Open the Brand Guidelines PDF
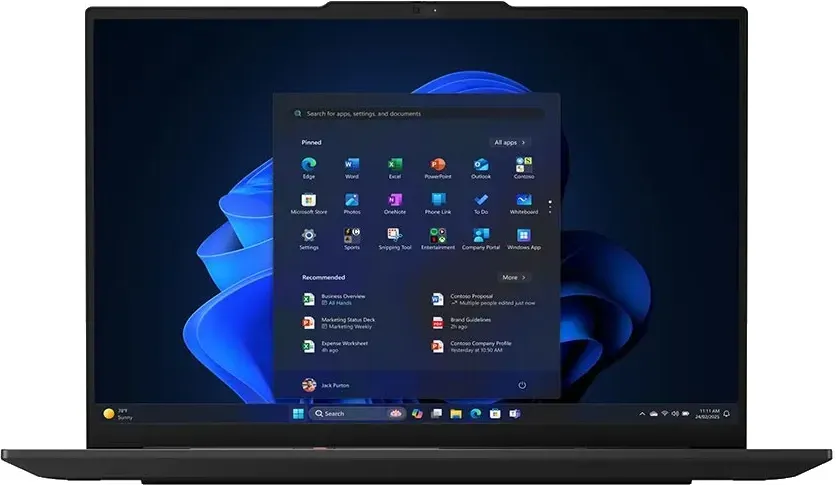The height and width of the screenshot is (485, 840). pyautogui.click(x=461, y=323)
